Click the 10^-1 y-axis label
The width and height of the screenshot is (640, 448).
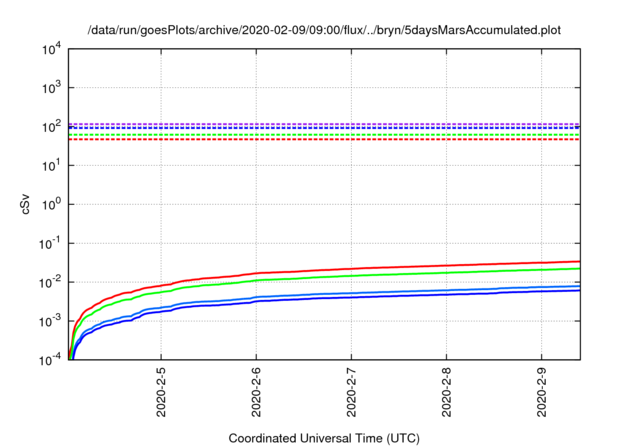[49, 243]
